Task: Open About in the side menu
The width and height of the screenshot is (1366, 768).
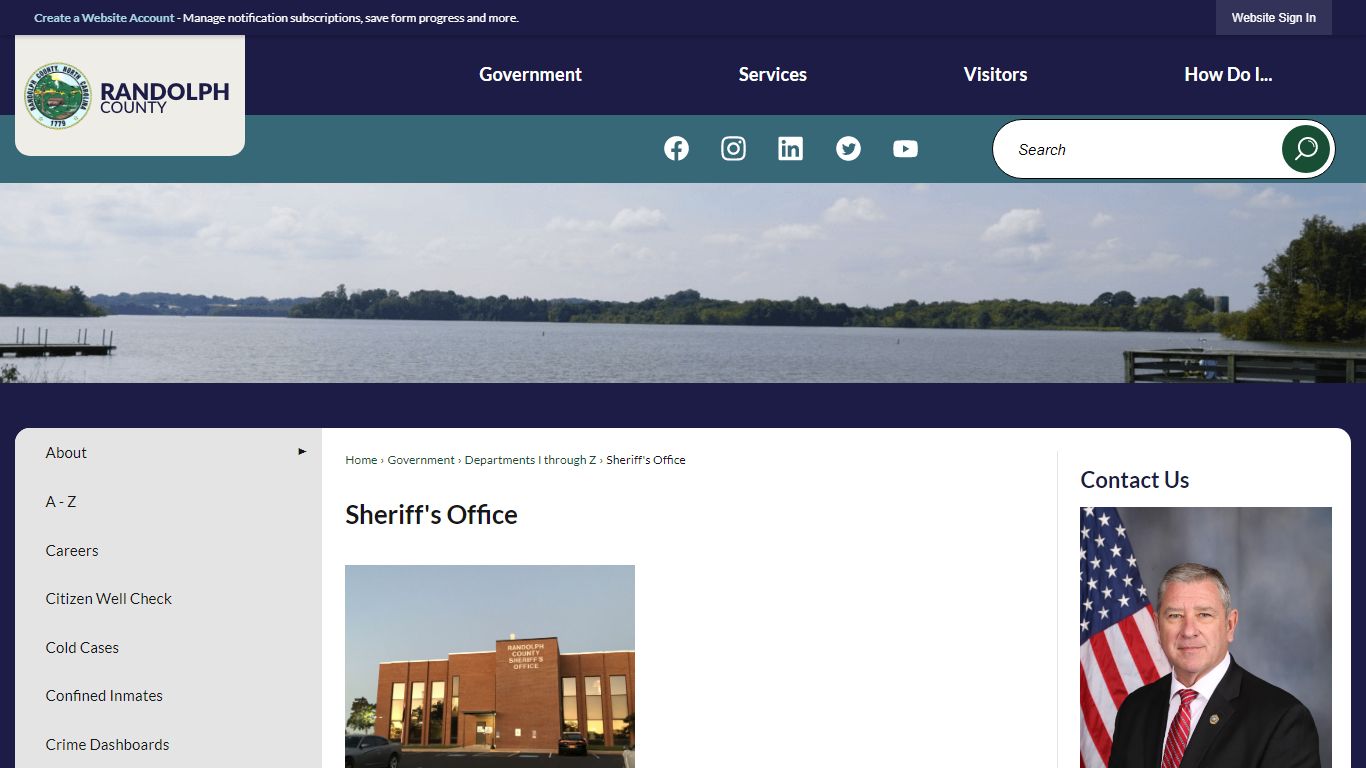Action: [x=66, y=453]
